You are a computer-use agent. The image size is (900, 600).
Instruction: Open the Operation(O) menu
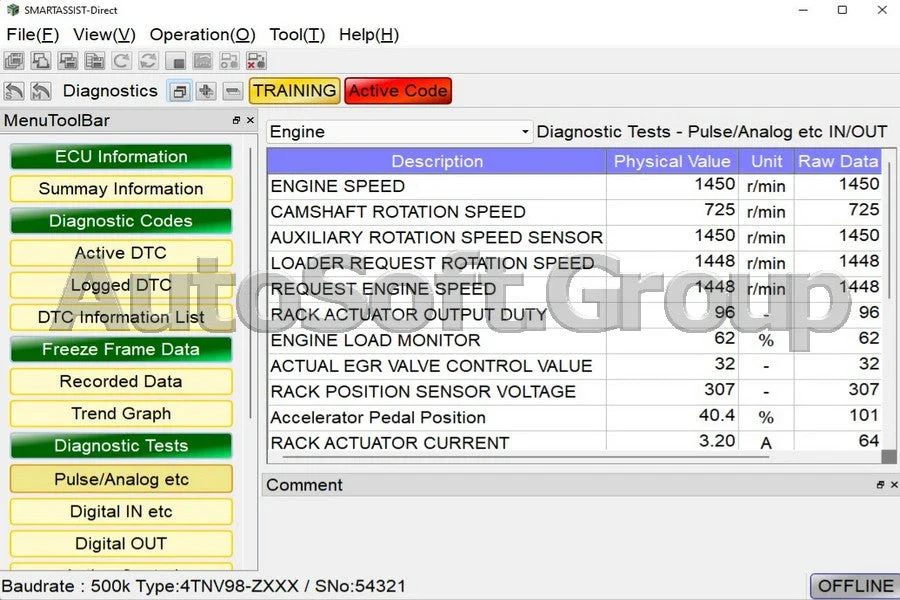pos(202,34)
